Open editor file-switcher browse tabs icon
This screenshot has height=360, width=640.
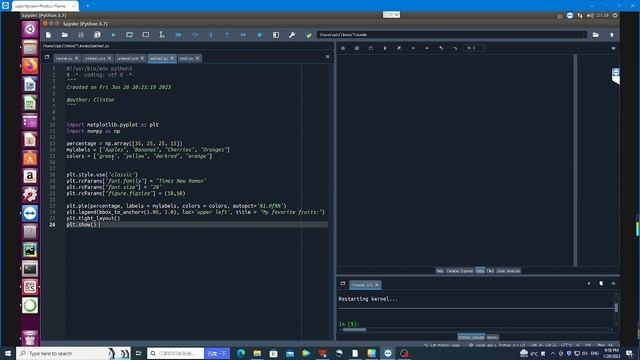coord(47,57)
